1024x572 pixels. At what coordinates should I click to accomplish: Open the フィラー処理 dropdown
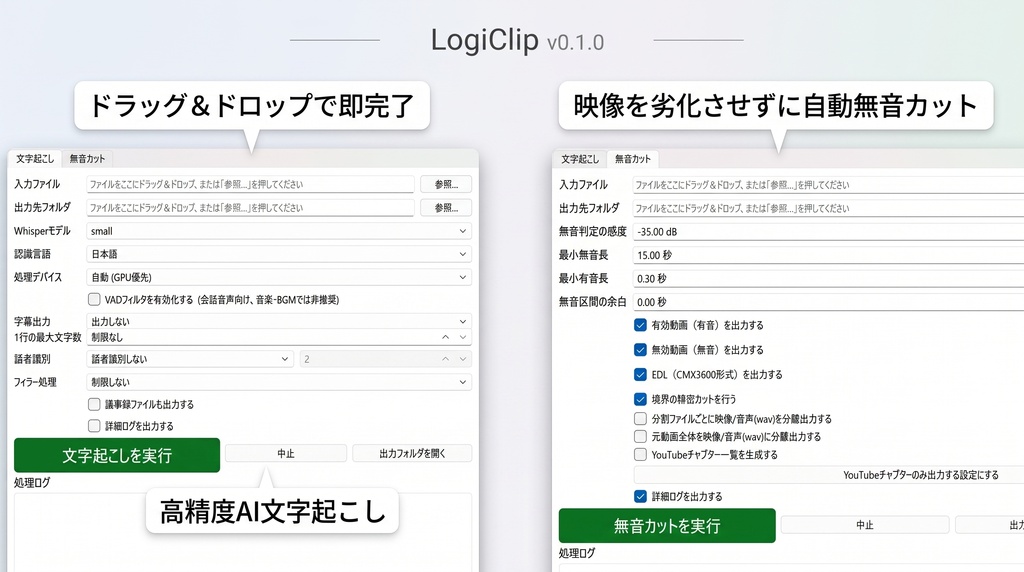click(x=279, y=382)
